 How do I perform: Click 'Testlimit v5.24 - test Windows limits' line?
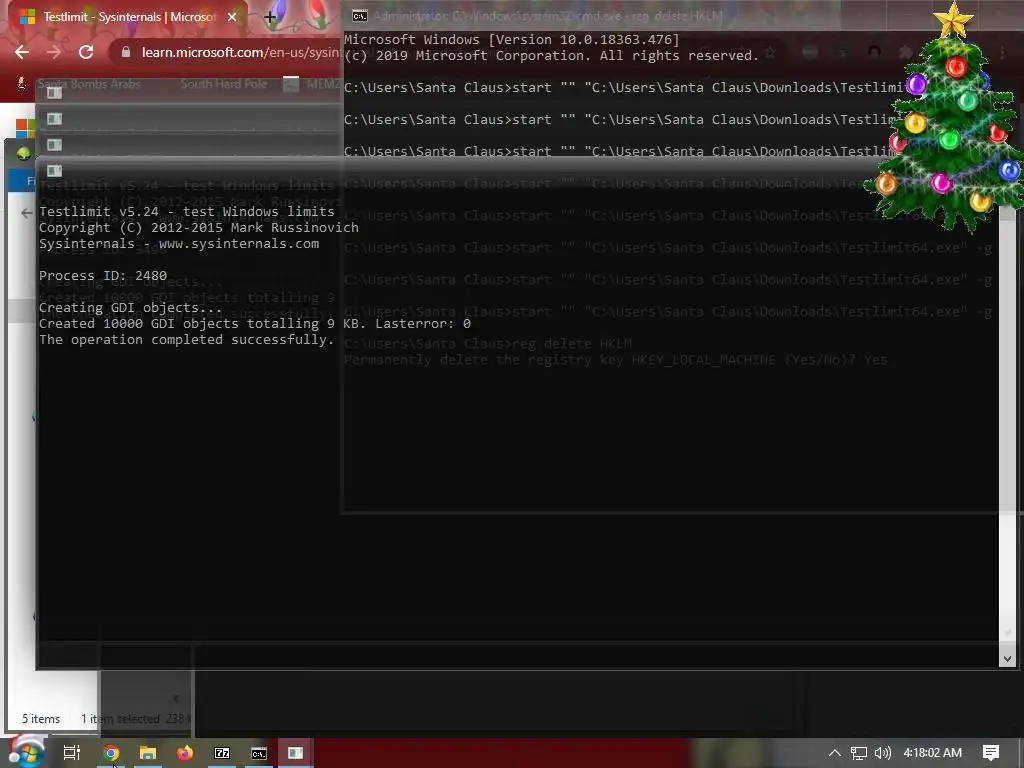[x=186, y=212]
